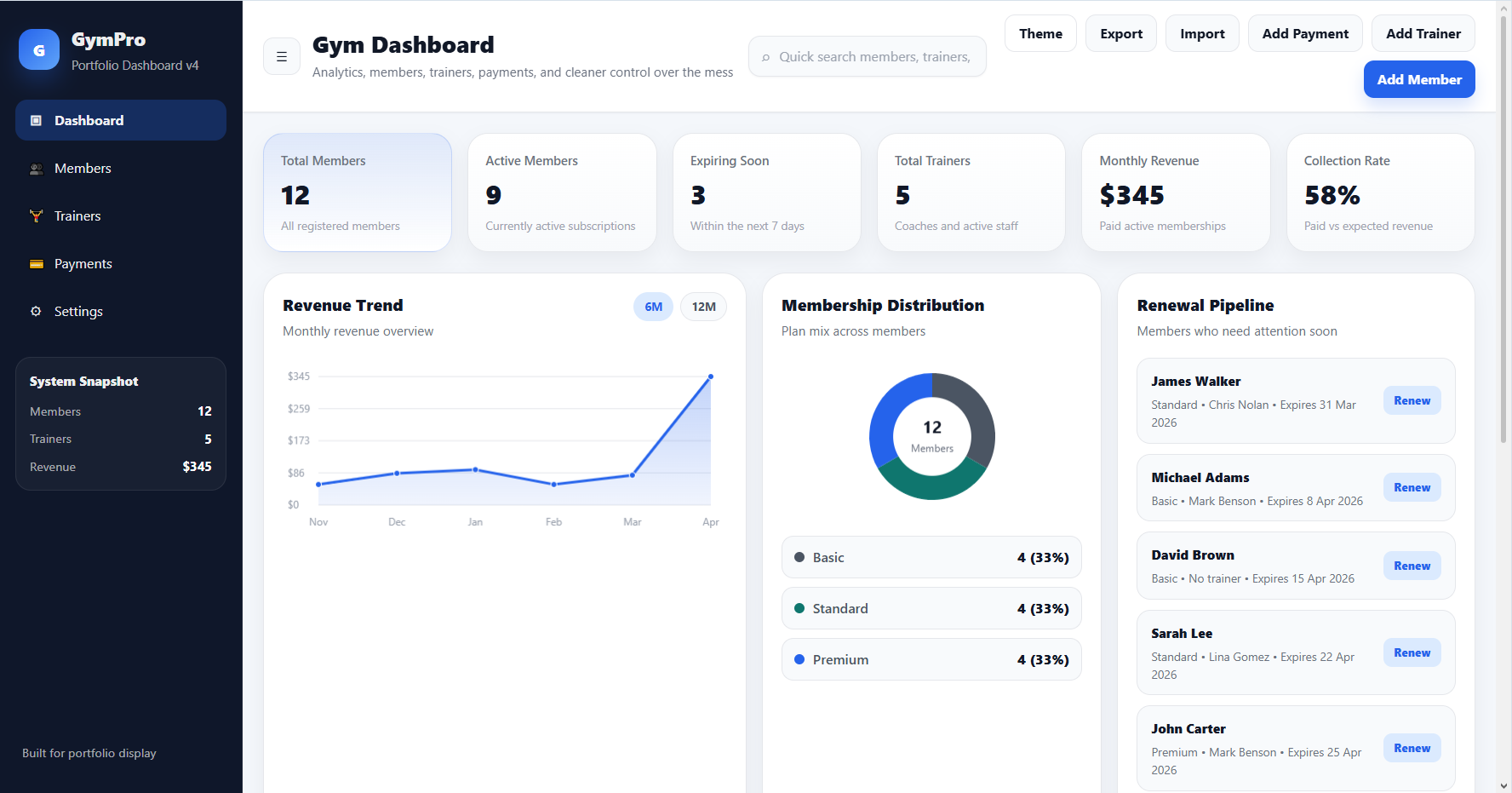The image size is (1512, 793).
Task: Click the Active Members card
Action: click(562, 193)
